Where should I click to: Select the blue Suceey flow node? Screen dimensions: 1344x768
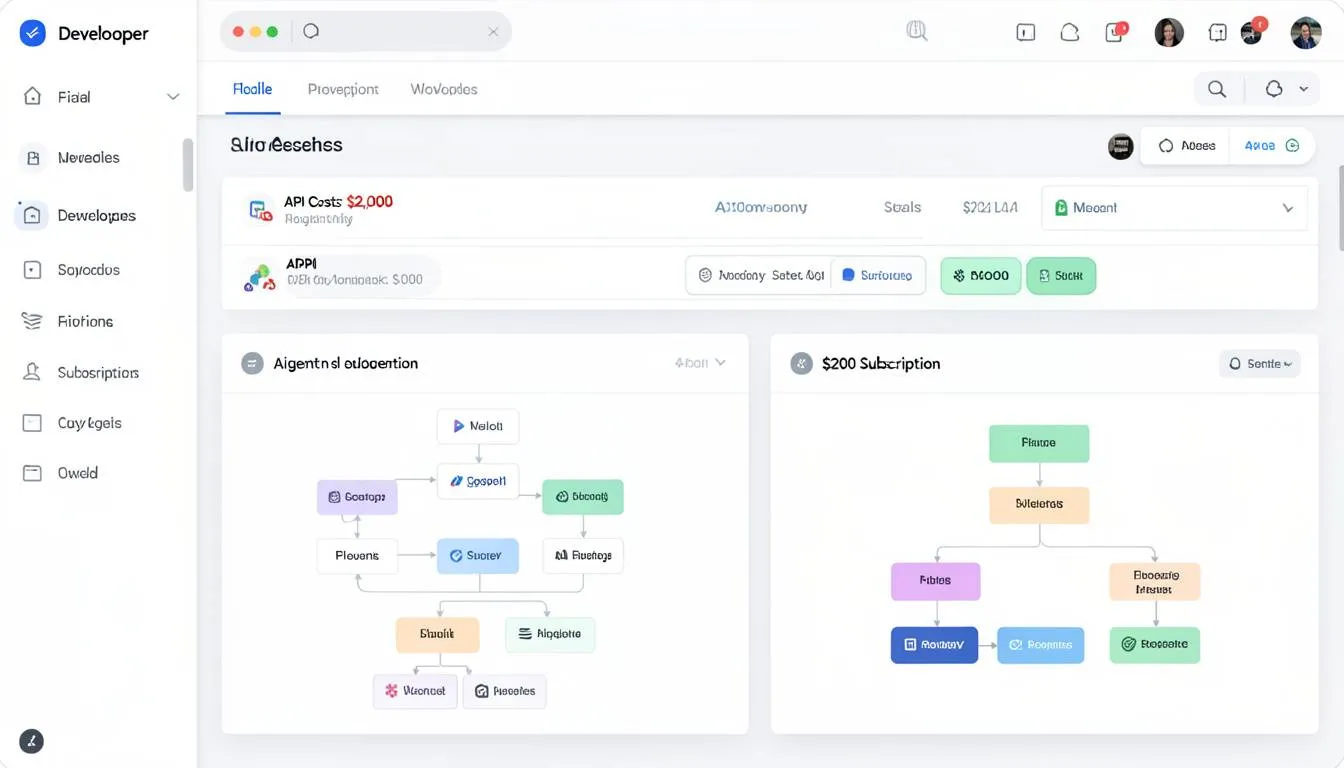[478, 555]
